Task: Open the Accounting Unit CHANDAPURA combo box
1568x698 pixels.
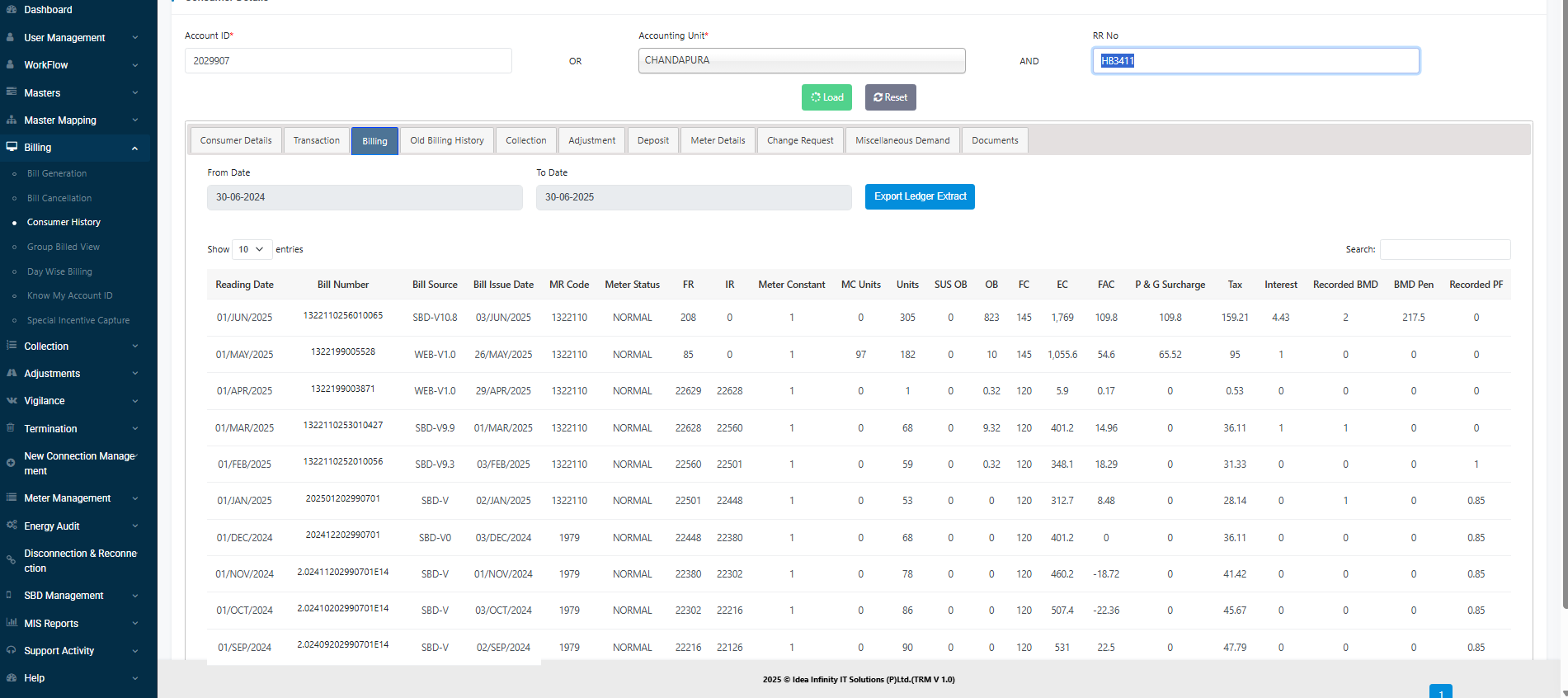Action: (802, 60)
